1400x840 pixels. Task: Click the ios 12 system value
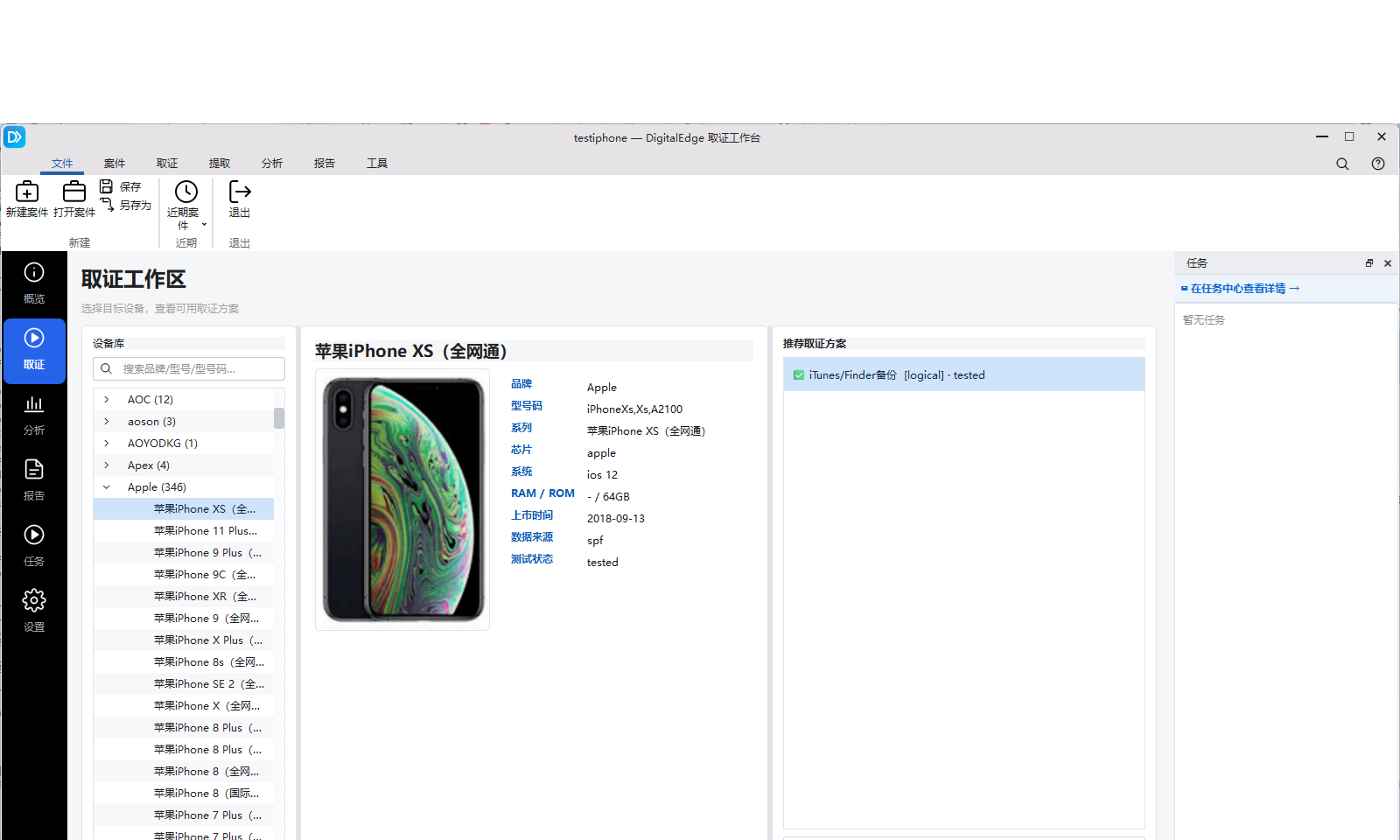click(x=602, y=475)
